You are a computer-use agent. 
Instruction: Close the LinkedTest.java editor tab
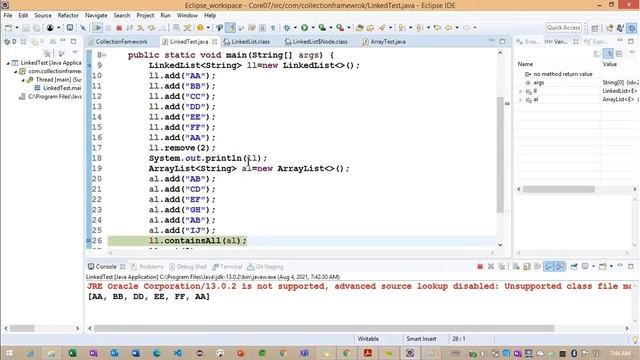[x=214, y=42]
